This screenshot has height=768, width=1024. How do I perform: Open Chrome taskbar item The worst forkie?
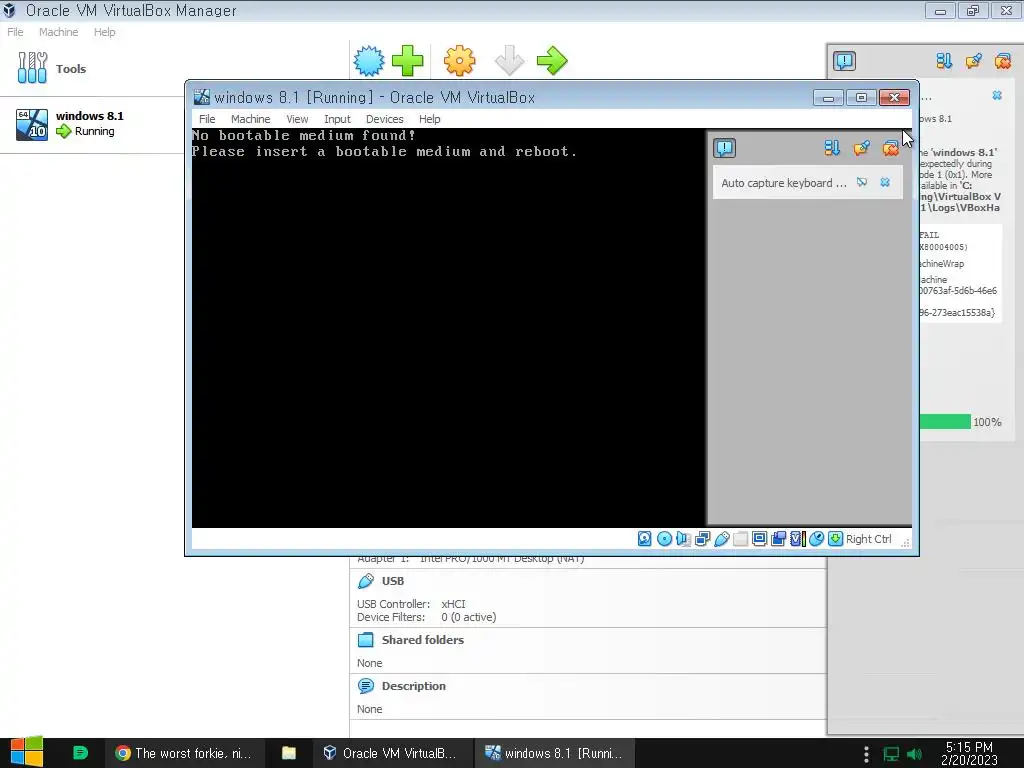click(185, 753)
